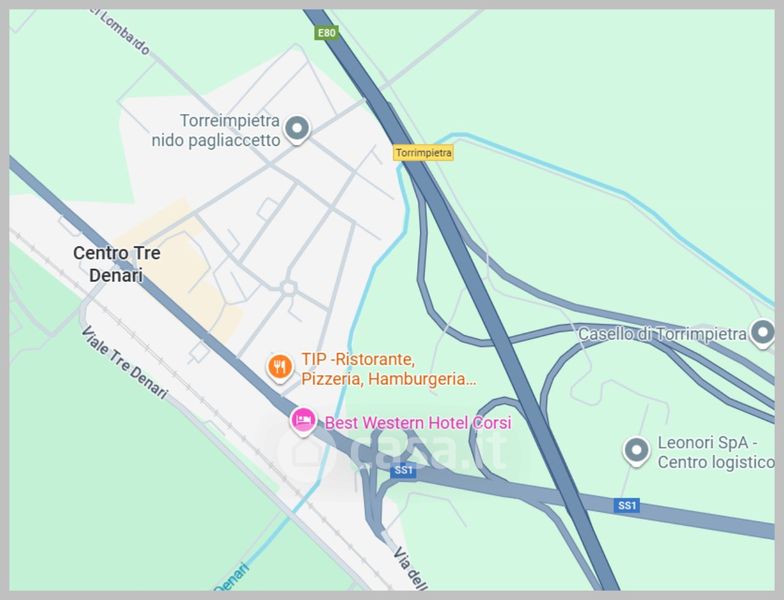This screenshot has height=600, width=784.
Task: Click the Leonori SpA logistics center pin
Action: tap(636, 451)
